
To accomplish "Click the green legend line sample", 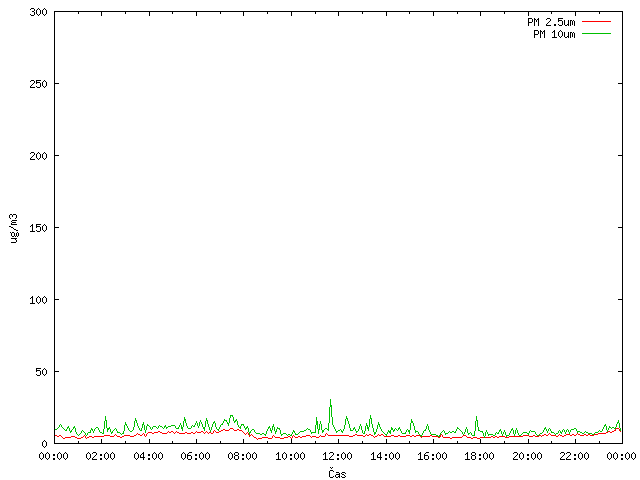I will click(x=596, y=33).
